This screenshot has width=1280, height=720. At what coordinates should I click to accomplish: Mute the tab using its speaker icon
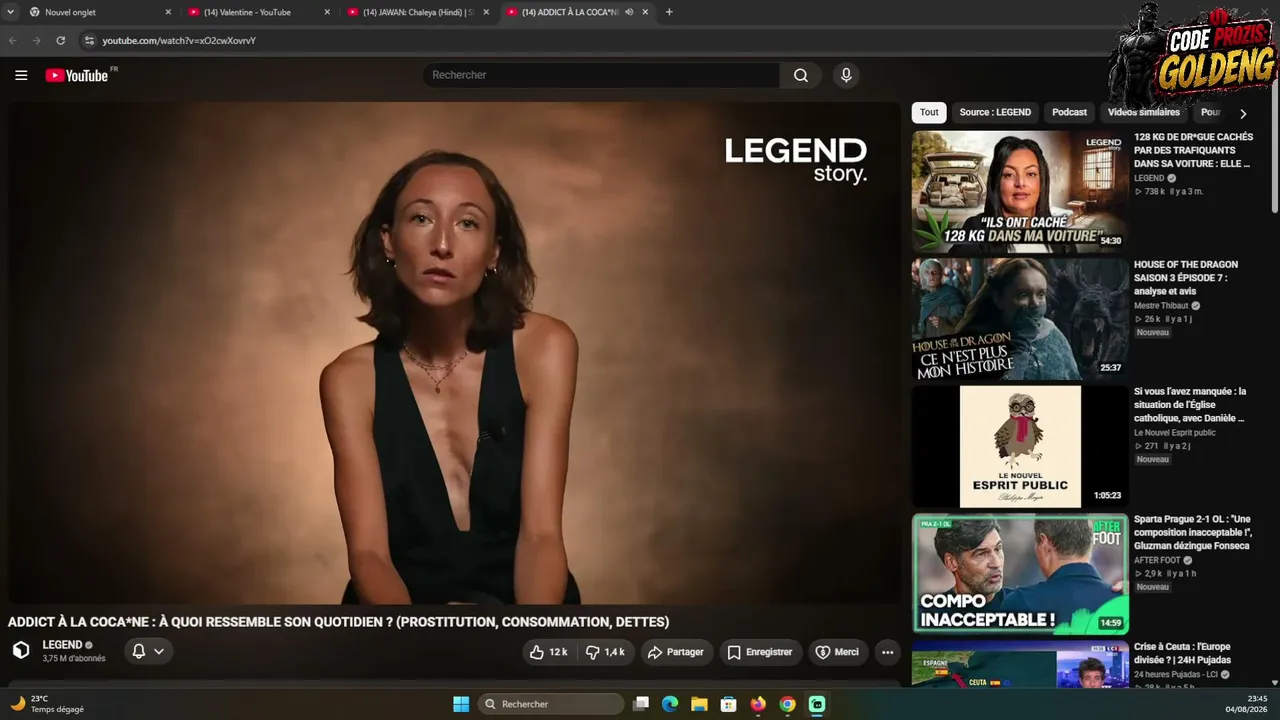coord(629,12)
